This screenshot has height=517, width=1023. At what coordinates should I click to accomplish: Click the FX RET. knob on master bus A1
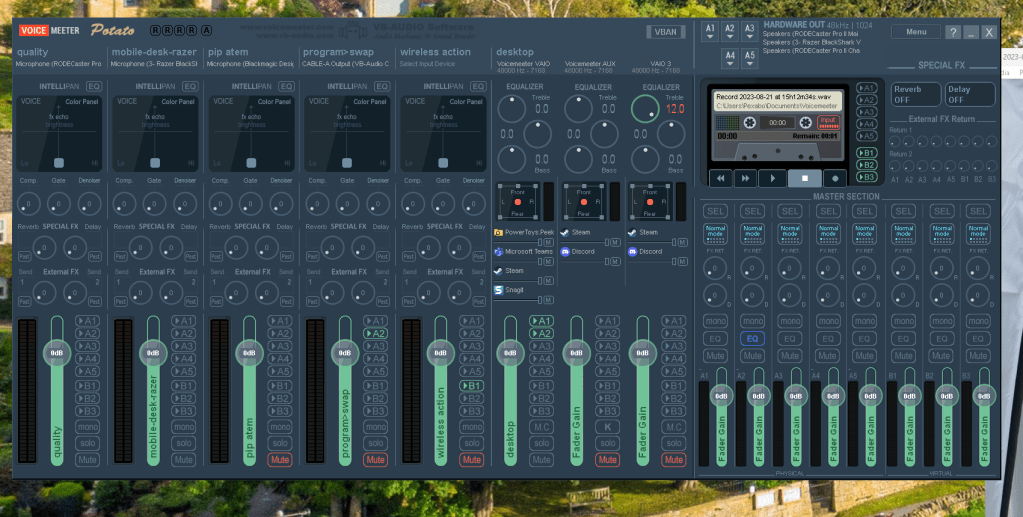716,268
